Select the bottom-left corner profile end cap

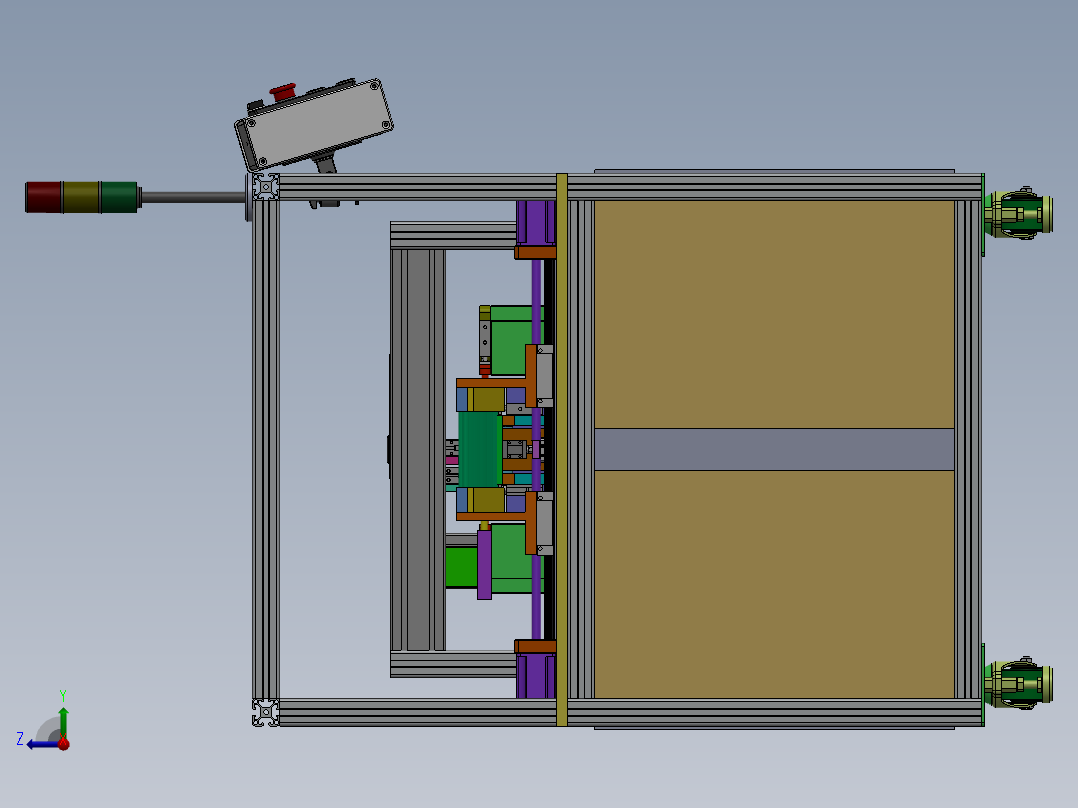(266, 711)
